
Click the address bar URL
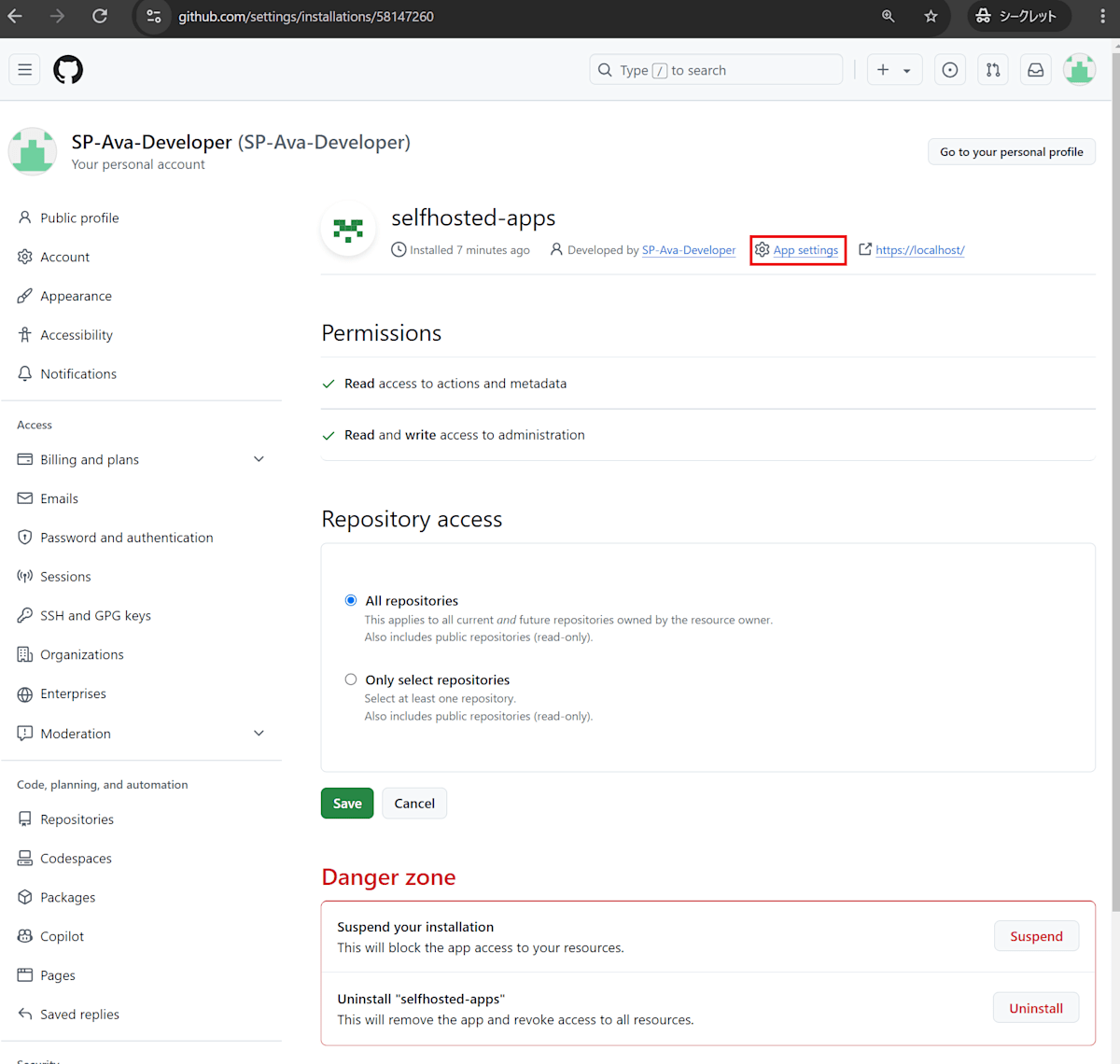pos(306,17)
